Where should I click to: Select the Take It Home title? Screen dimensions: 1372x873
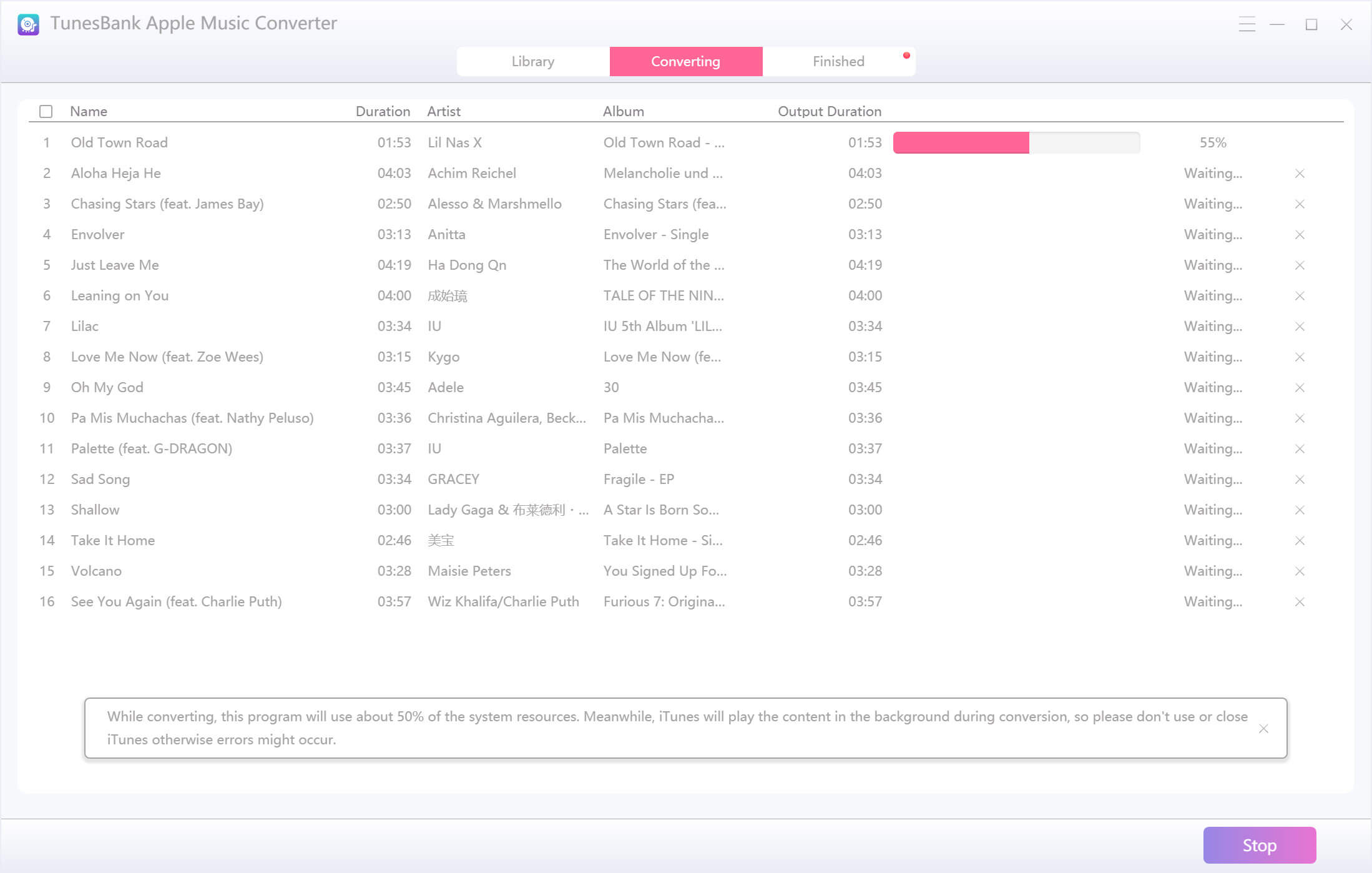coord(113,540)
